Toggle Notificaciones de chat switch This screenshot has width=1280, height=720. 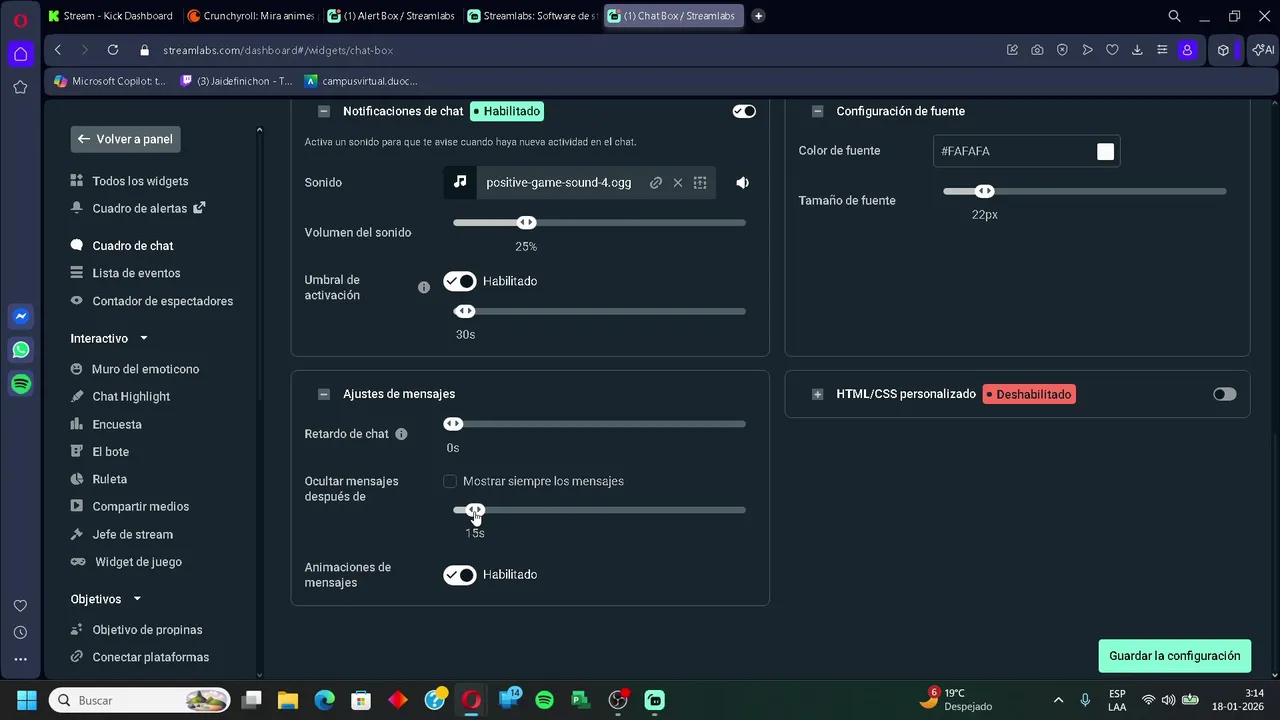point(744,111)
